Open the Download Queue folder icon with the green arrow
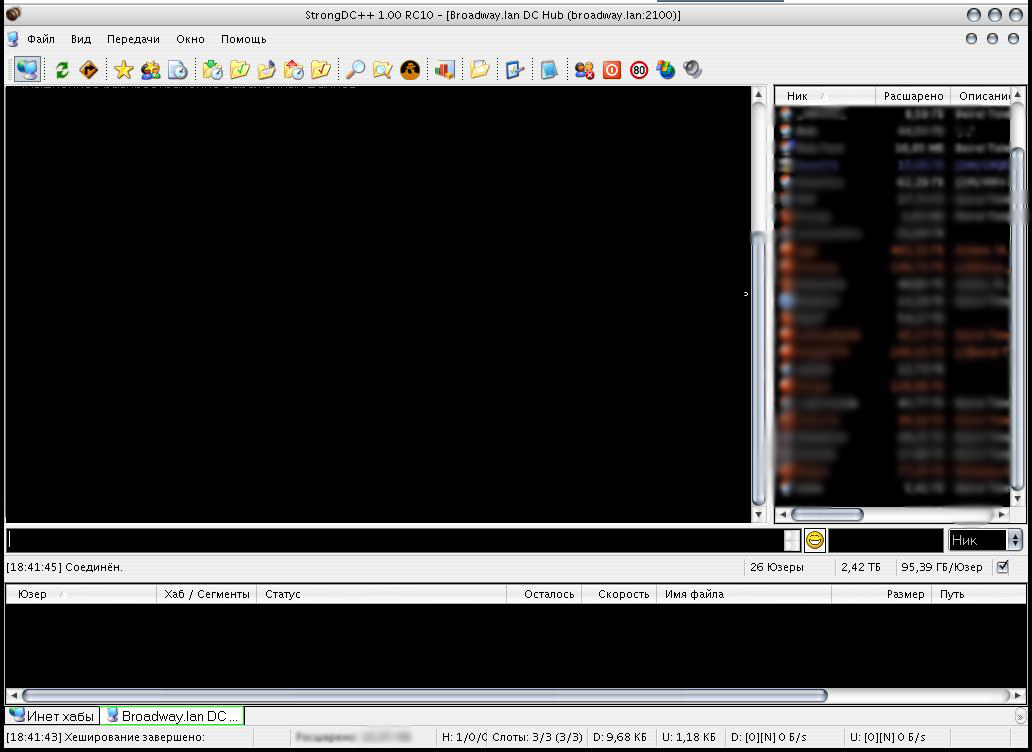 click(x=213, y=70)
